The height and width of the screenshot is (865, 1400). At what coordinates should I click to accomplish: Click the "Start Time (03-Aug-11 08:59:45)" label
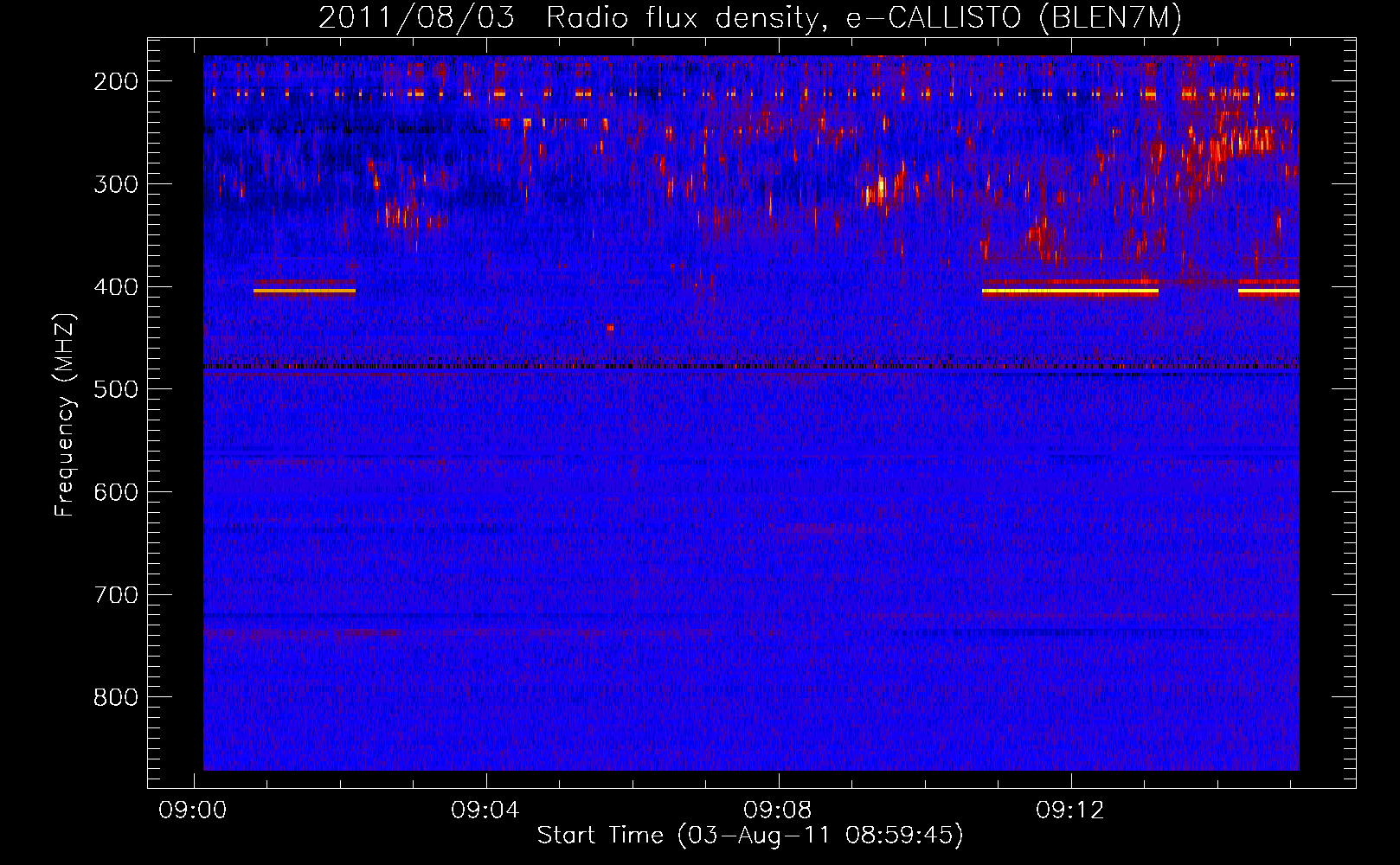750,836
